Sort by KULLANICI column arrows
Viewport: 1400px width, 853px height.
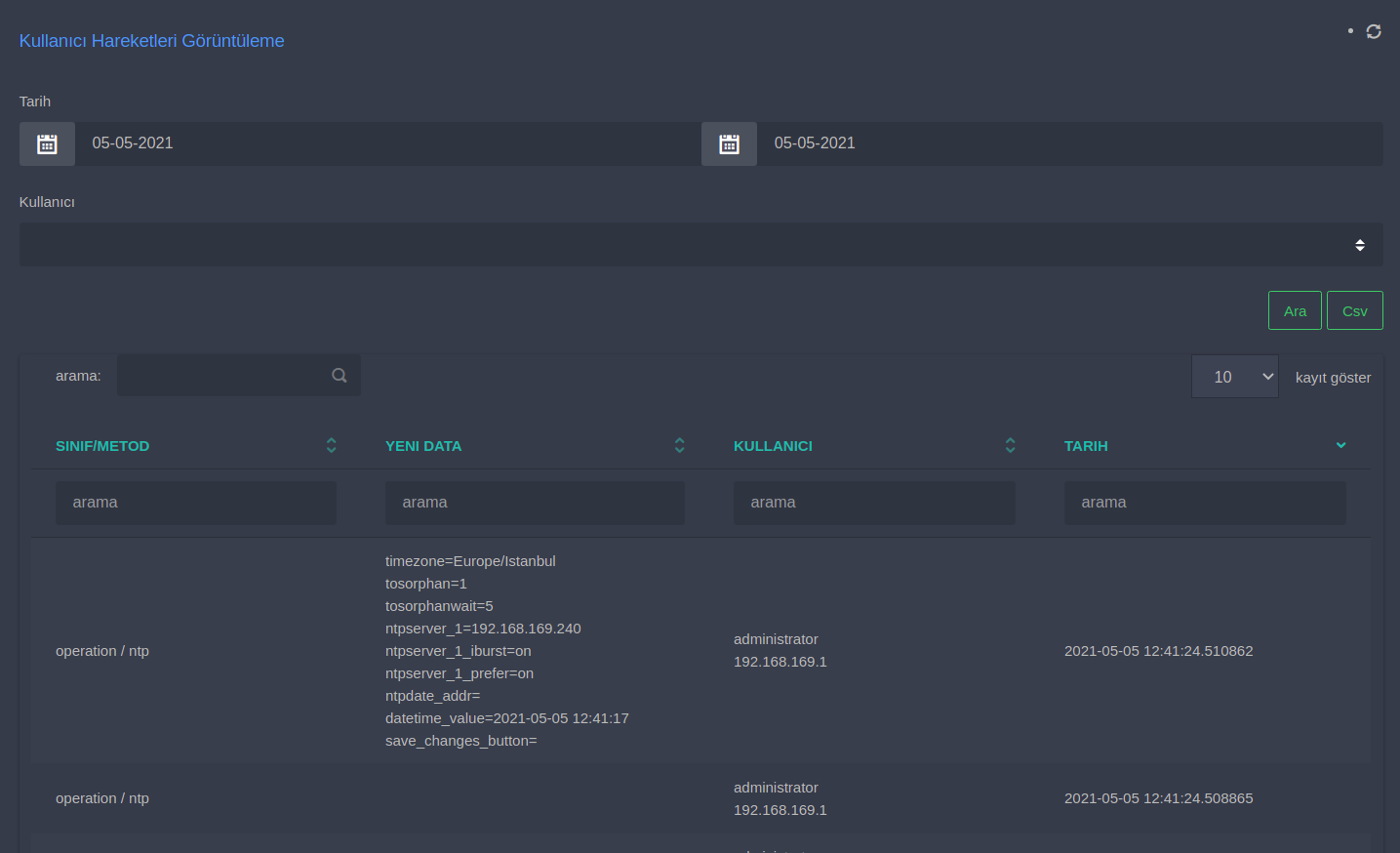(x=1010, y=445)
